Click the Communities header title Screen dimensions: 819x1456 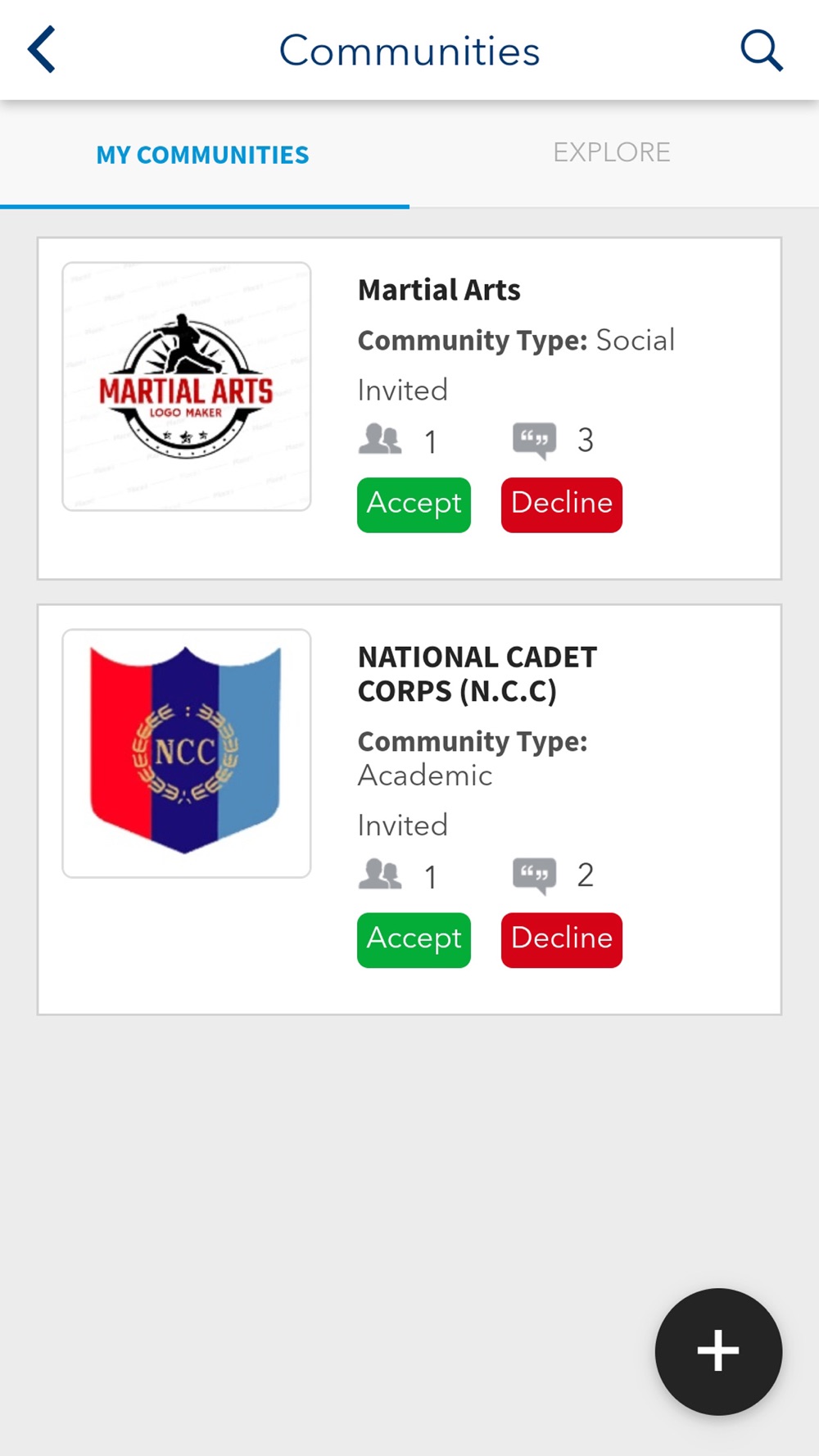click(x=409, y=51)
